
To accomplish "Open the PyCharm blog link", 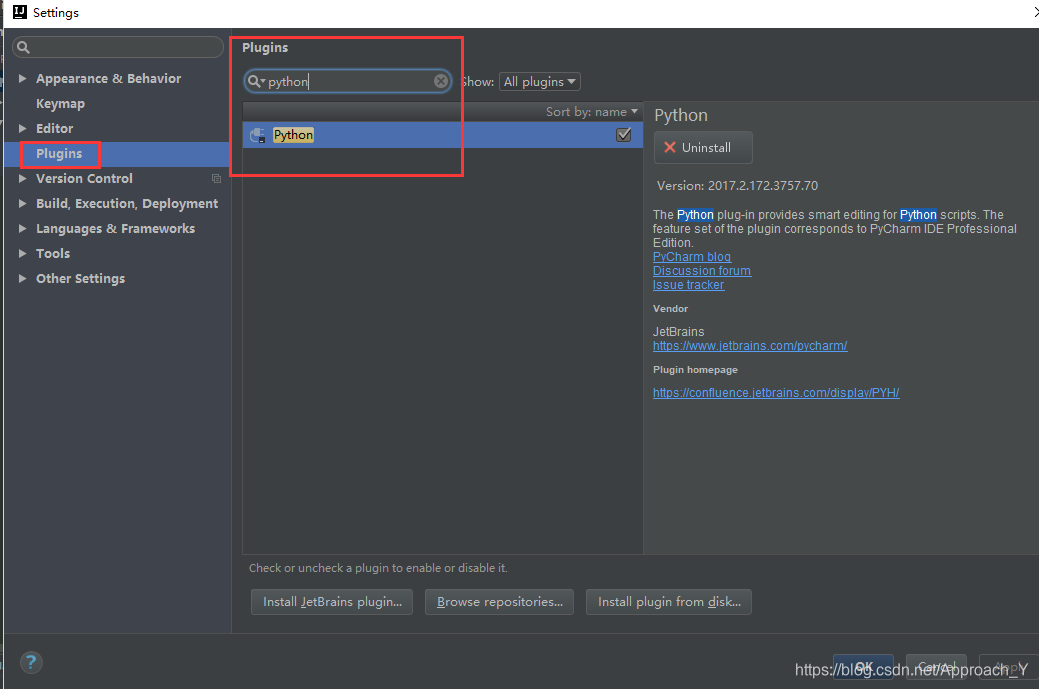I will tap(692, 256).
